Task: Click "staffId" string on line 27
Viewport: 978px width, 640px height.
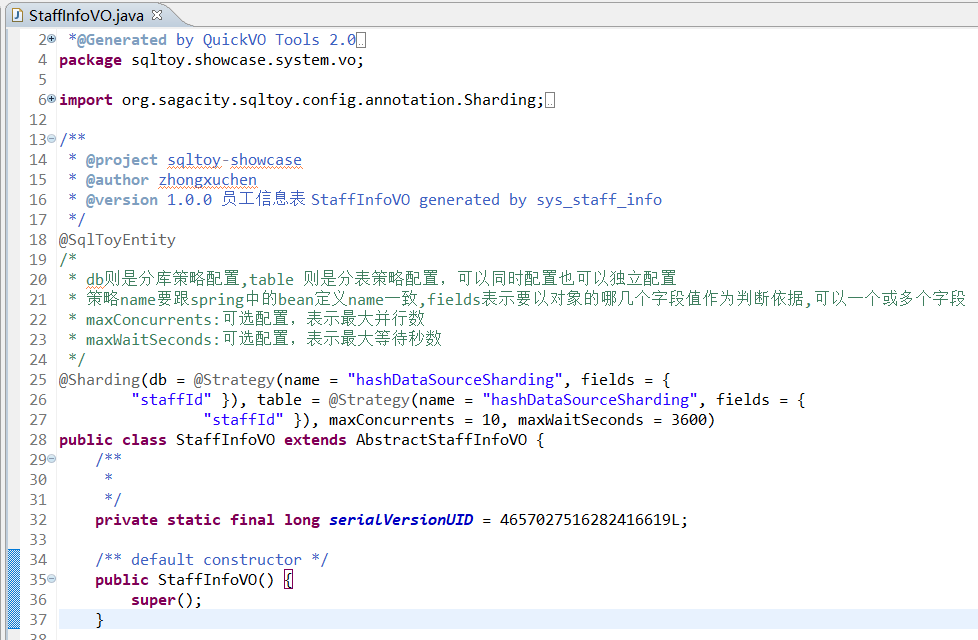Action: [x=243, y=420]
